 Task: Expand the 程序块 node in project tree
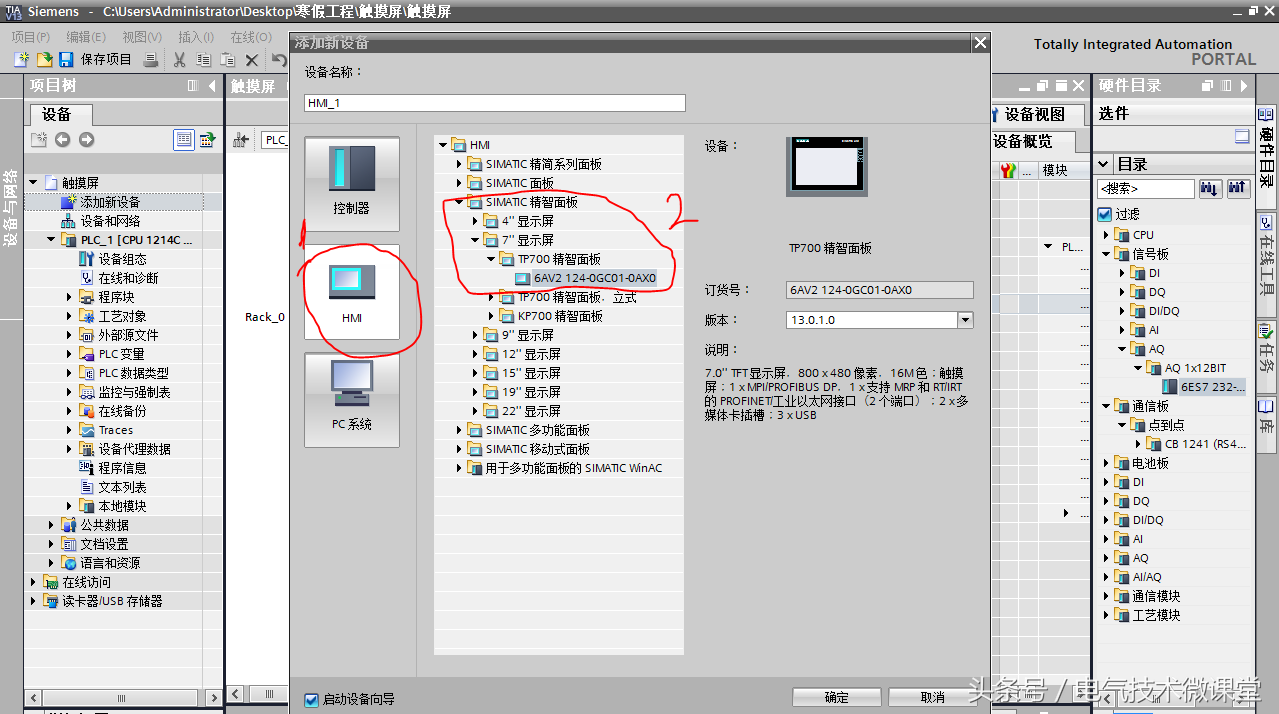[69, 297]
